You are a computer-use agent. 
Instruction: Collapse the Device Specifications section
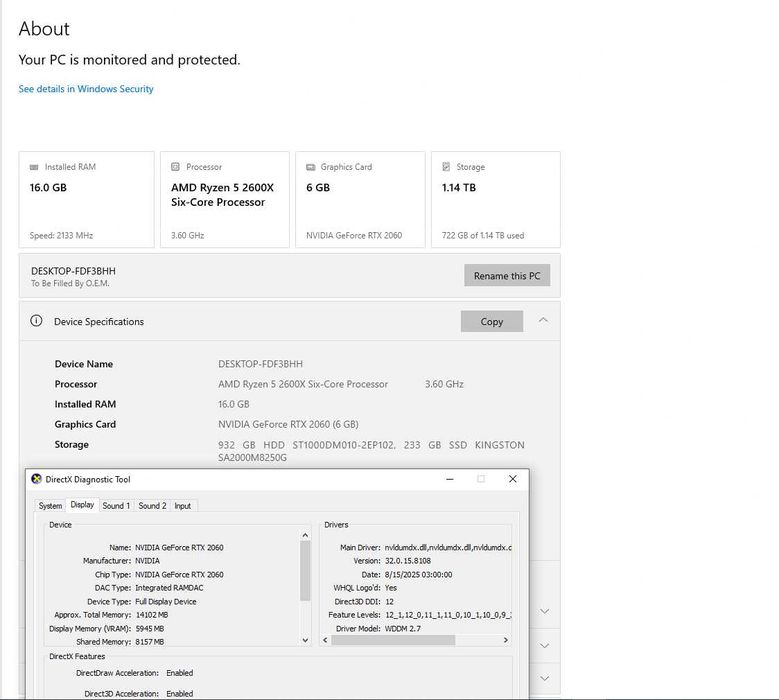544,320
